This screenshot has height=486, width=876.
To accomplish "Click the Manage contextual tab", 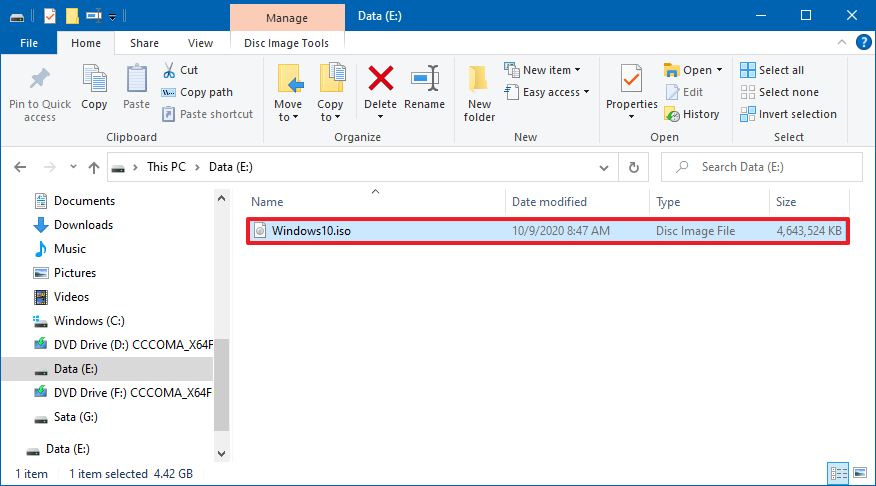I will click(x=287, y=17).
